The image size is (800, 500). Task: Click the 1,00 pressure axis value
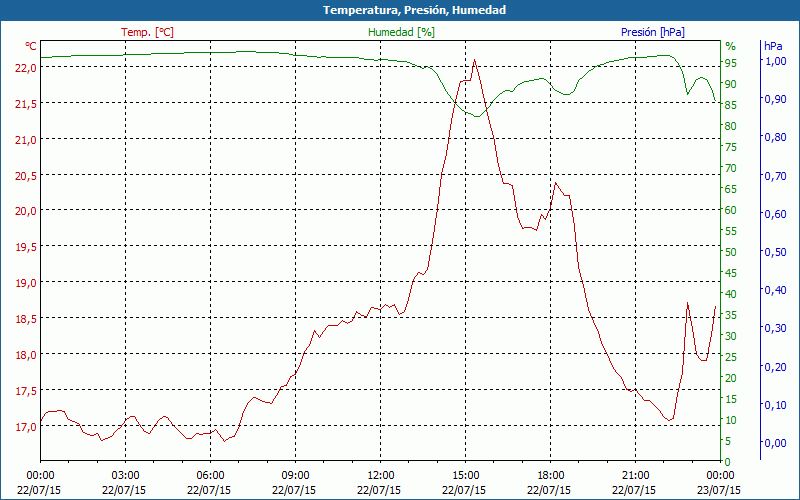[x=775, y=61]
